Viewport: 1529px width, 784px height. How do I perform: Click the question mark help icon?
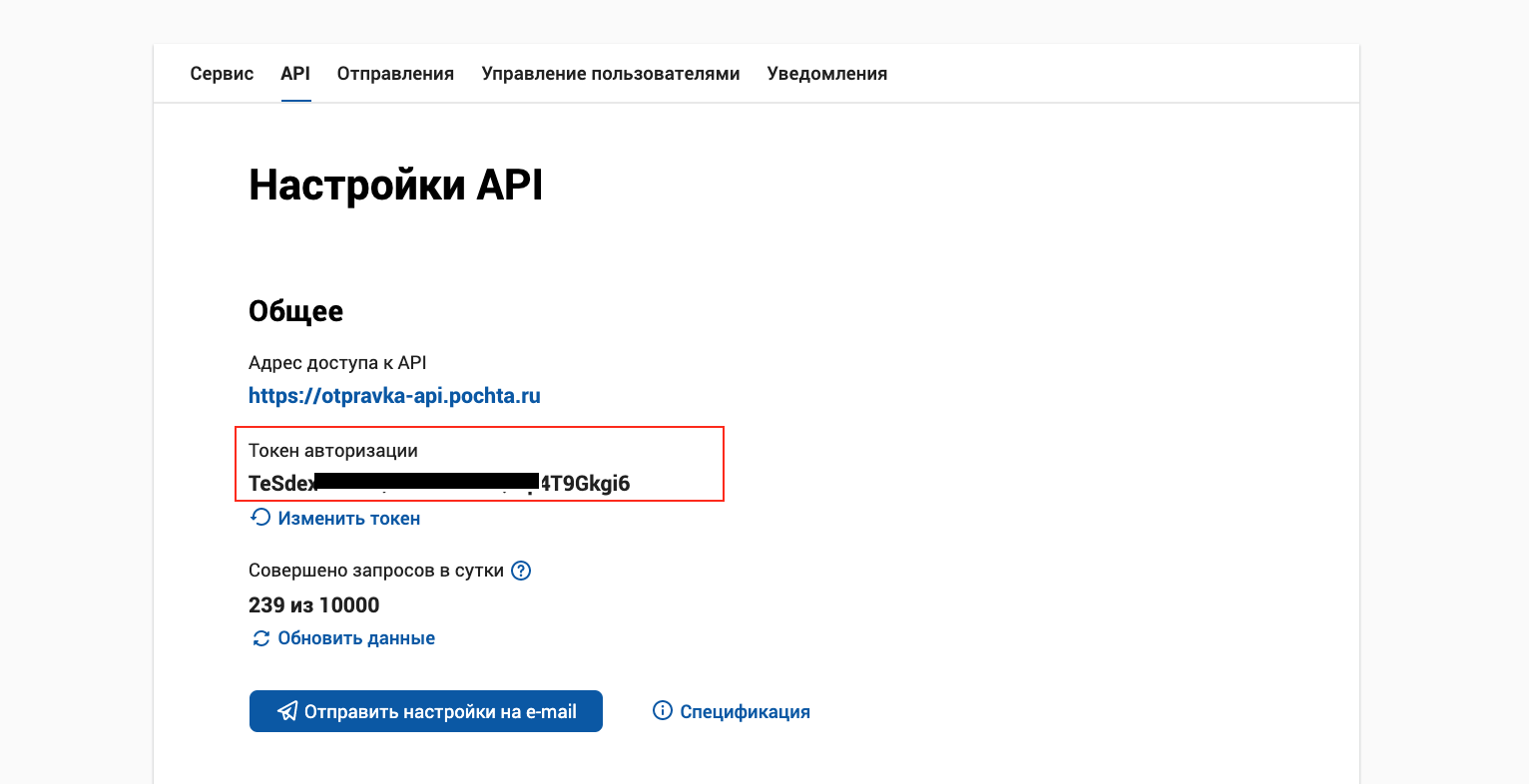[521, 571]
